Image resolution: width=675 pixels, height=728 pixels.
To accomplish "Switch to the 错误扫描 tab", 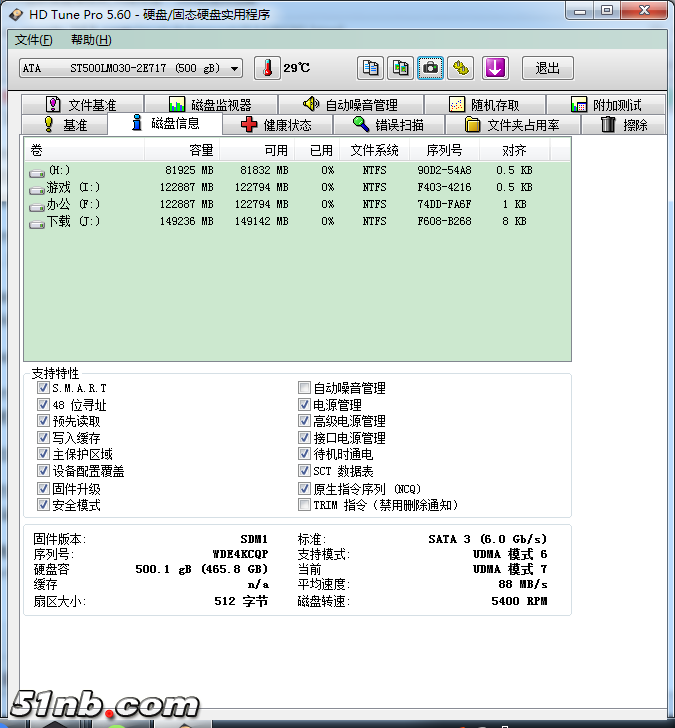I will coord(388,125).
